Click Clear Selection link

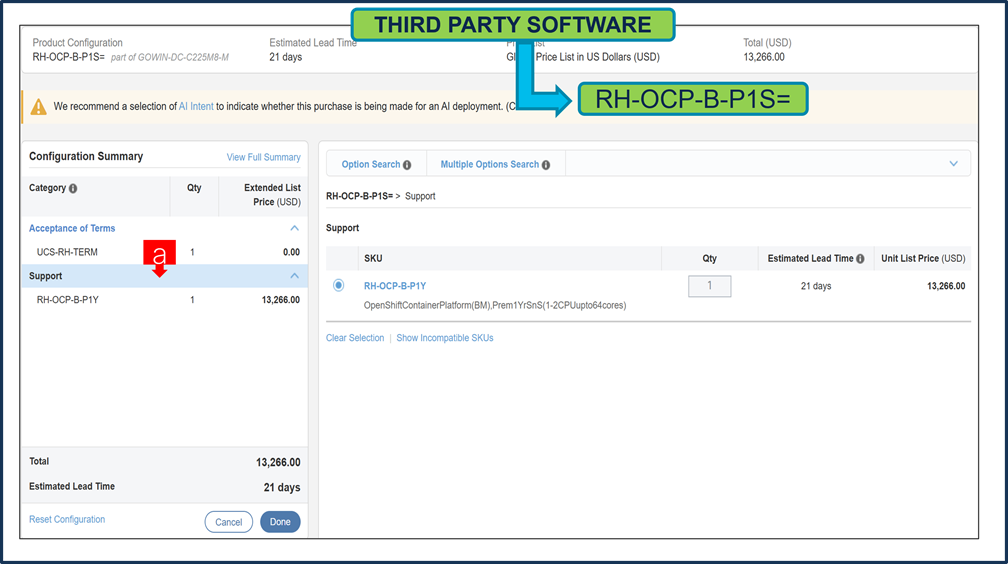click(x=355, y=338)
